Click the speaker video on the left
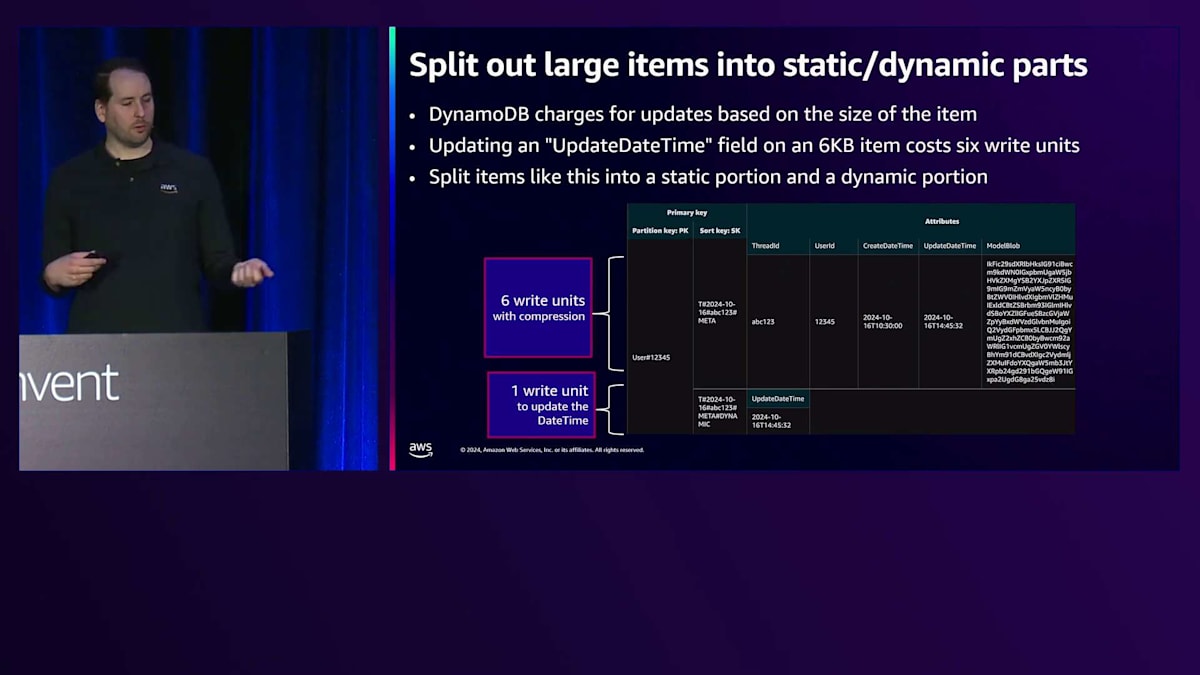Viewport: 1200px width, 675px height. (198, 248)
